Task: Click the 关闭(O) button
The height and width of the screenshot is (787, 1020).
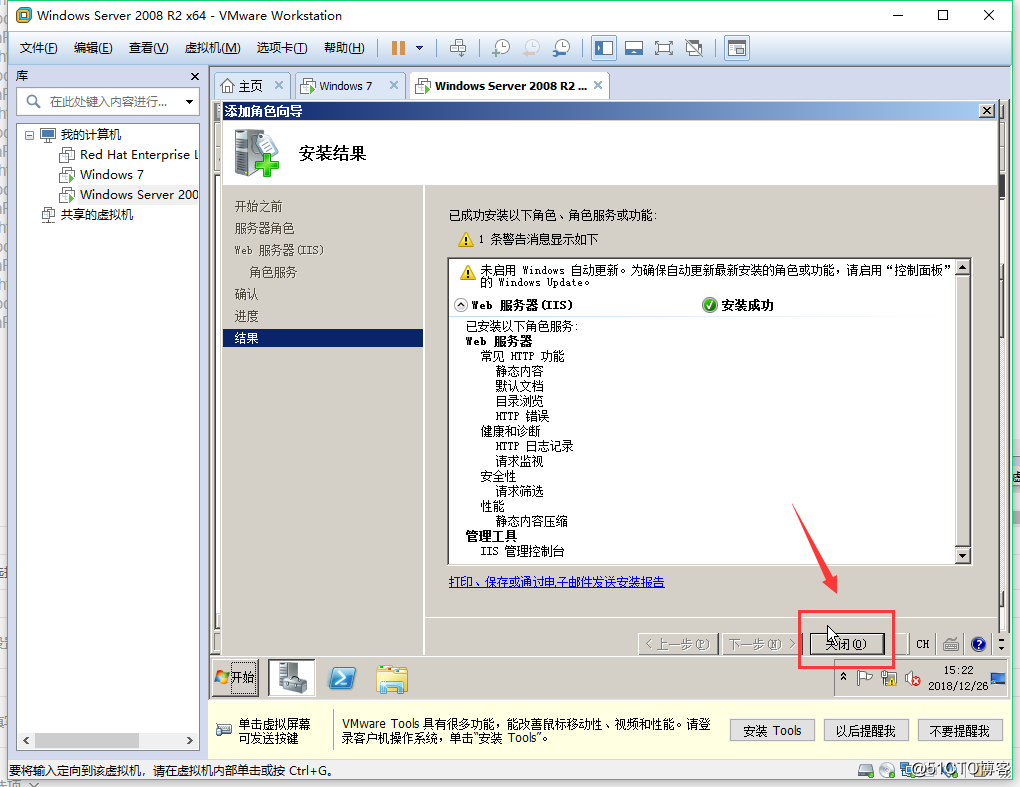Action: click(846, 644)
